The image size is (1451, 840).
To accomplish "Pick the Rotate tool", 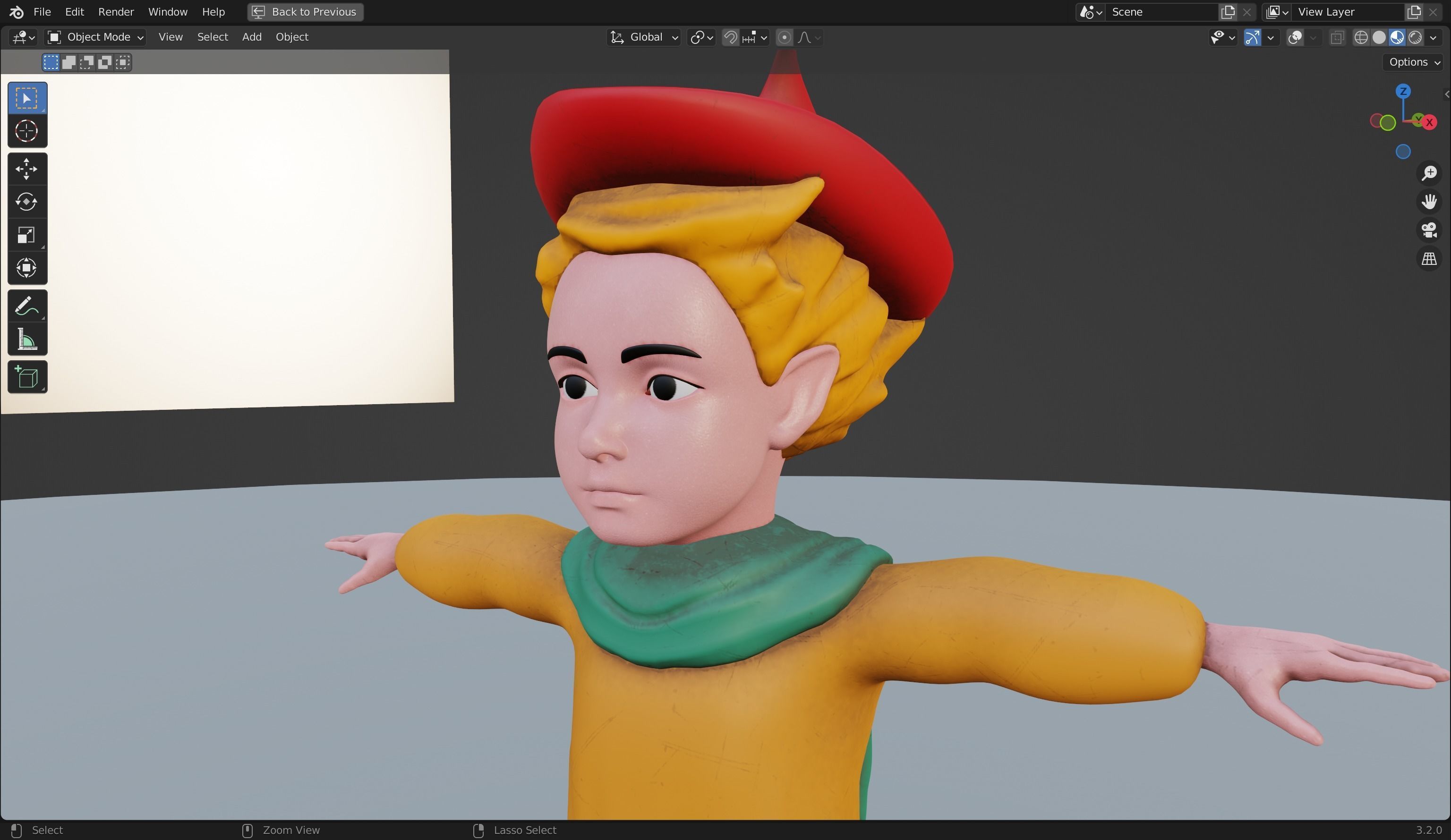I will click(x=27, y=202).
